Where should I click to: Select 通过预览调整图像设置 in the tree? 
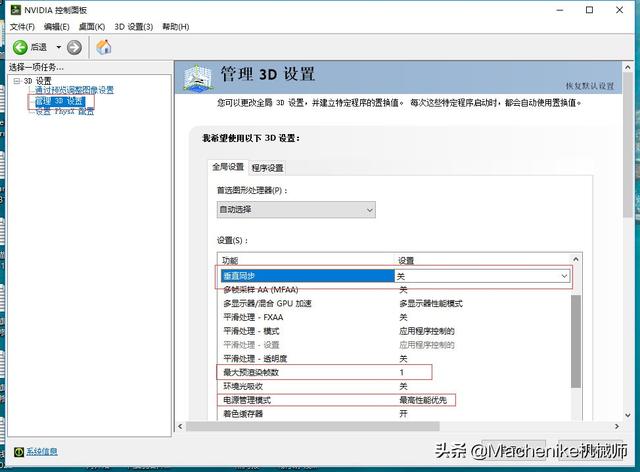[x=74, y=90]
